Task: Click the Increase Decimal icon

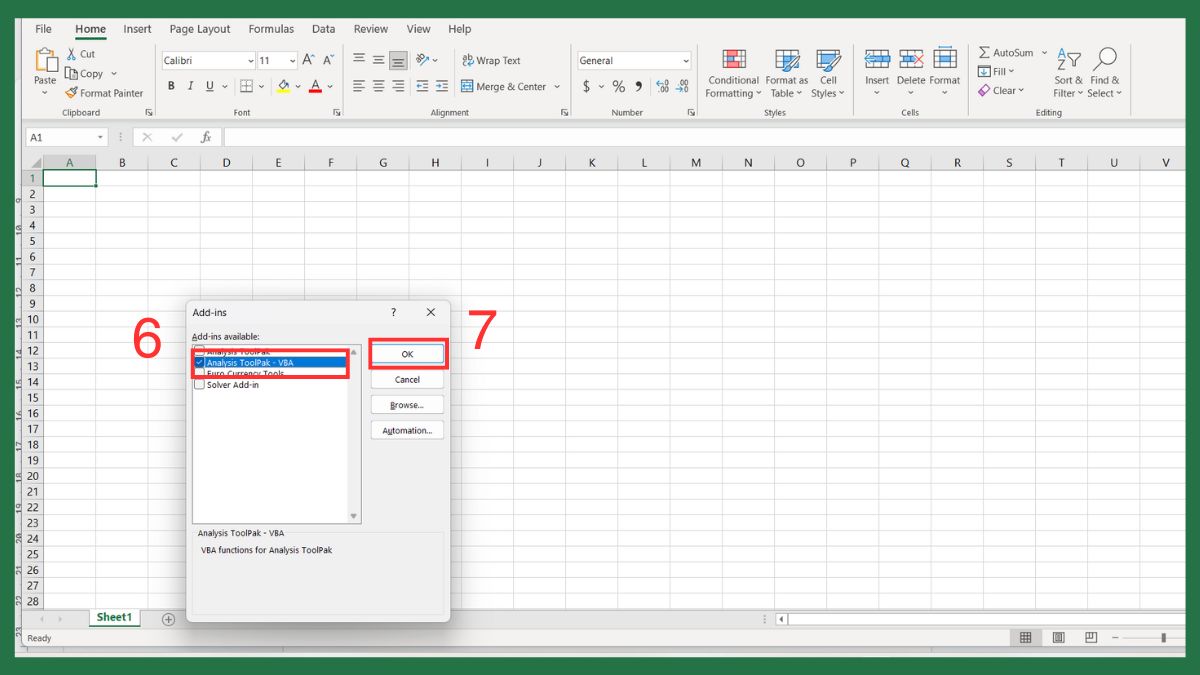Action: pyautogui.click(x=661, y=88)
